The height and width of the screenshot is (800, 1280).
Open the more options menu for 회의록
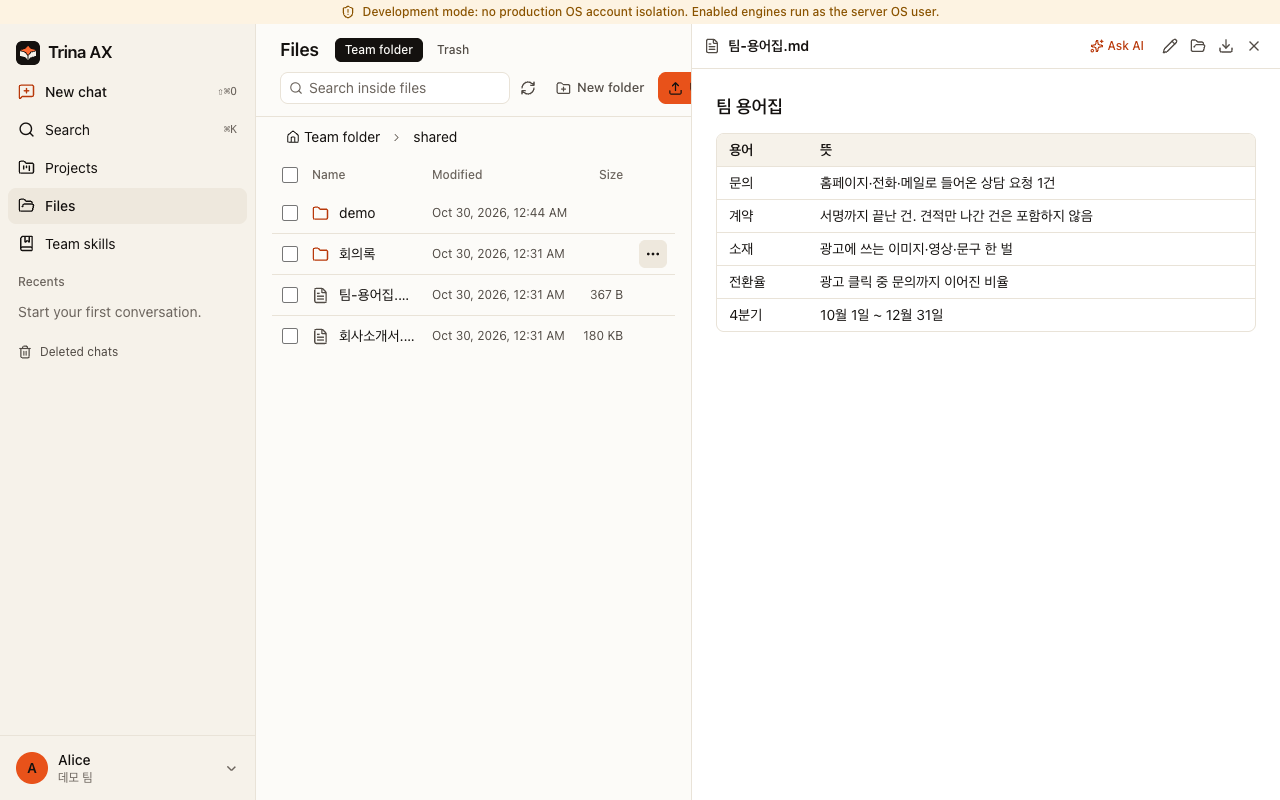(x=653, y=254)
